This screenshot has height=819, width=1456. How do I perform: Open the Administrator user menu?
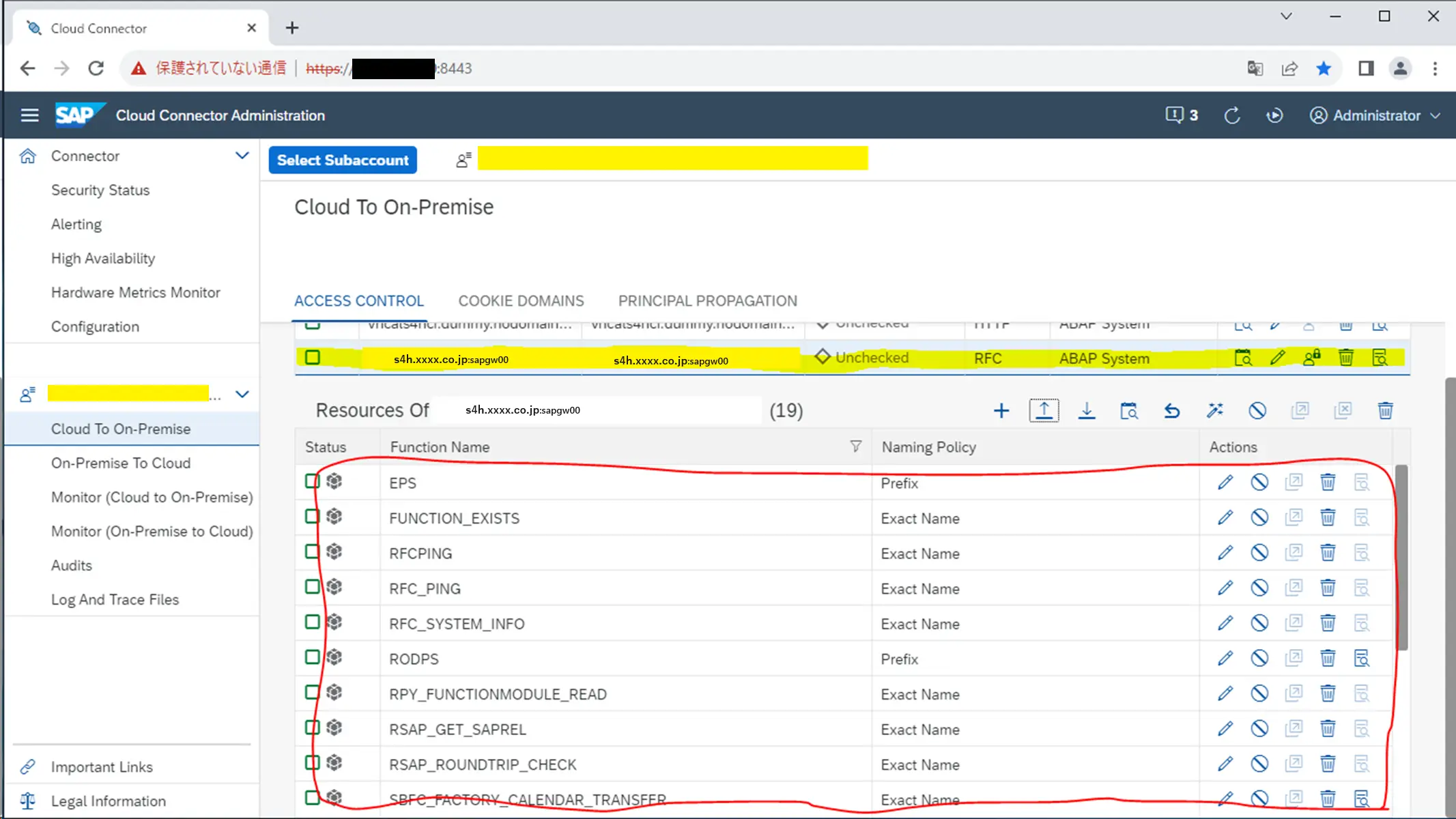pos(1375,115)
